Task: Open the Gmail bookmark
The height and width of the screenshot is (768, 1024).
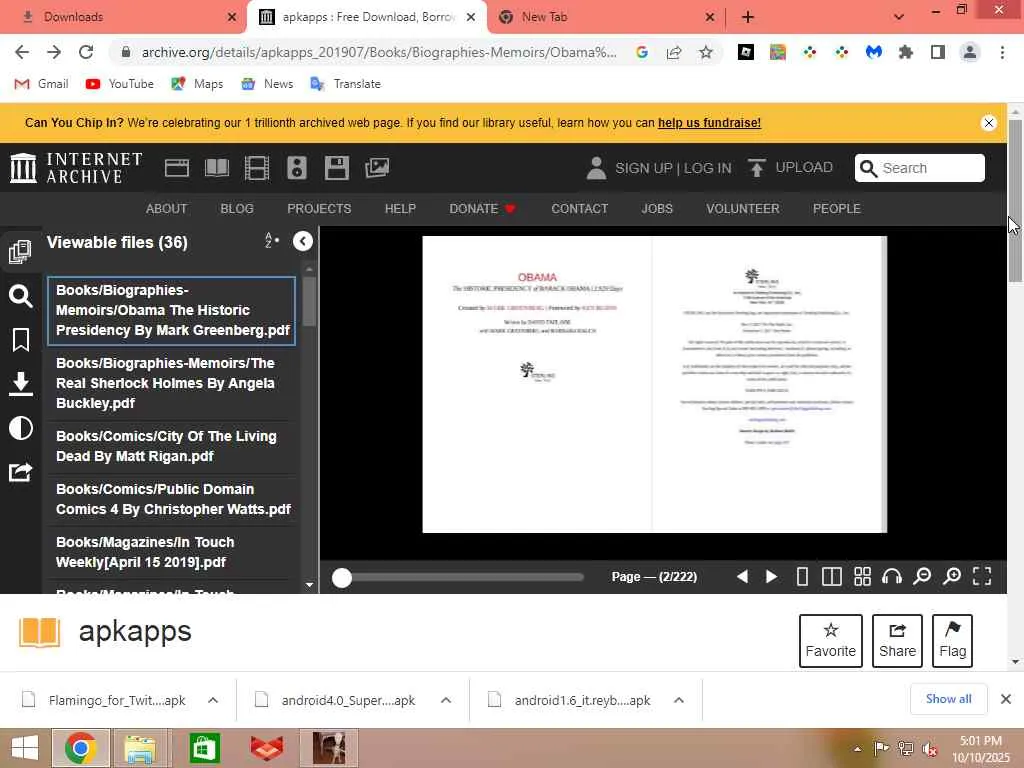Action: coord(41,84)
